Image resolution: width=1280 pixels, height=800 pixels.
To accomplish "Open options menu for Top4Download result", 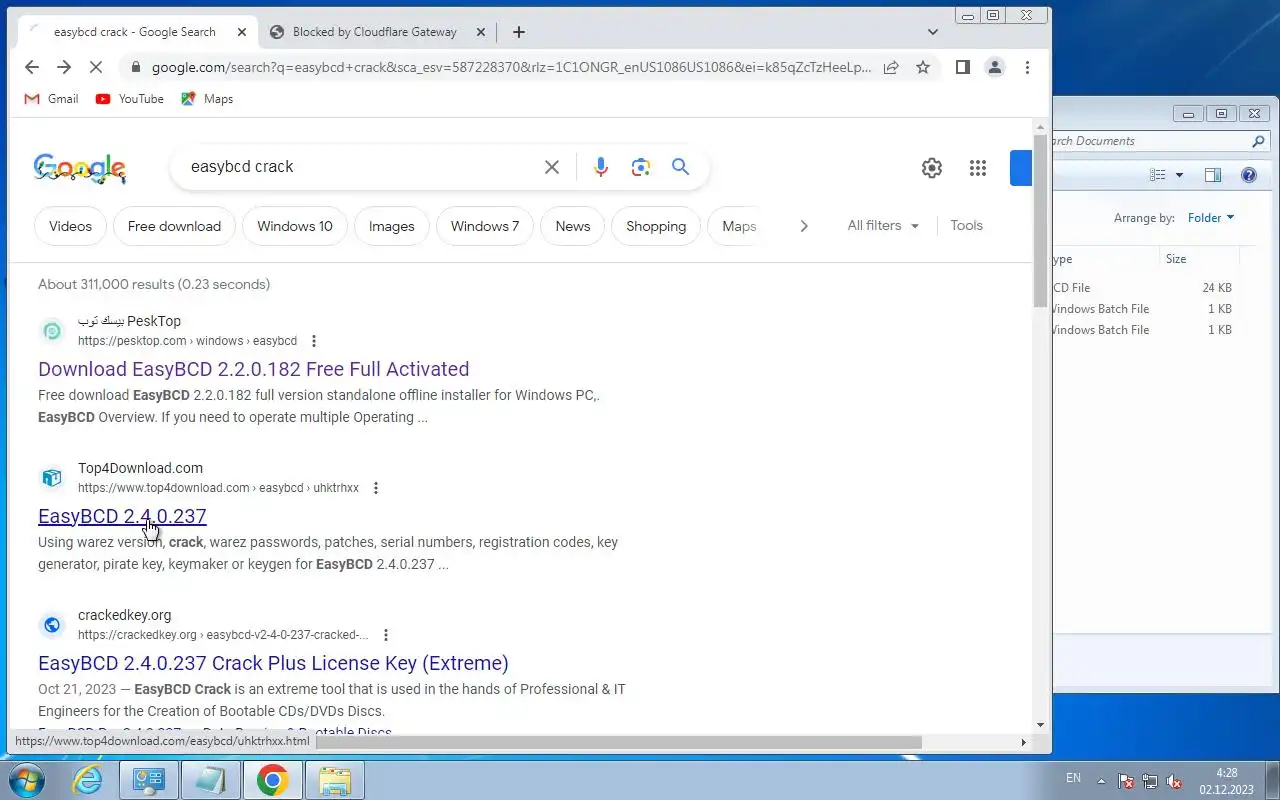I will 376,488.
